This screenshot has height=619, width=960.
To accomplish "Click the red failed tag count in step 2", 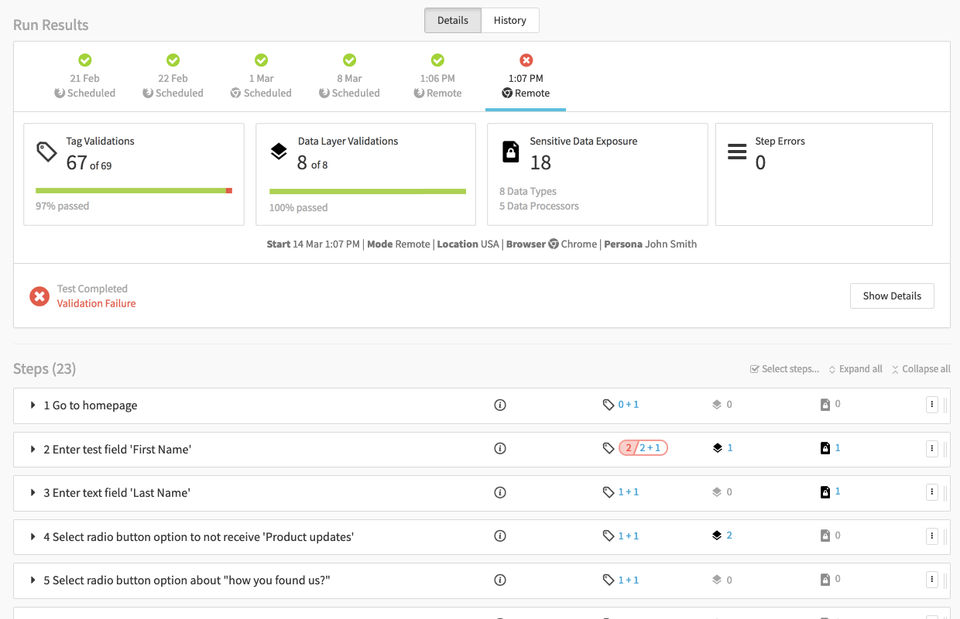I will (x=628, y=448).
